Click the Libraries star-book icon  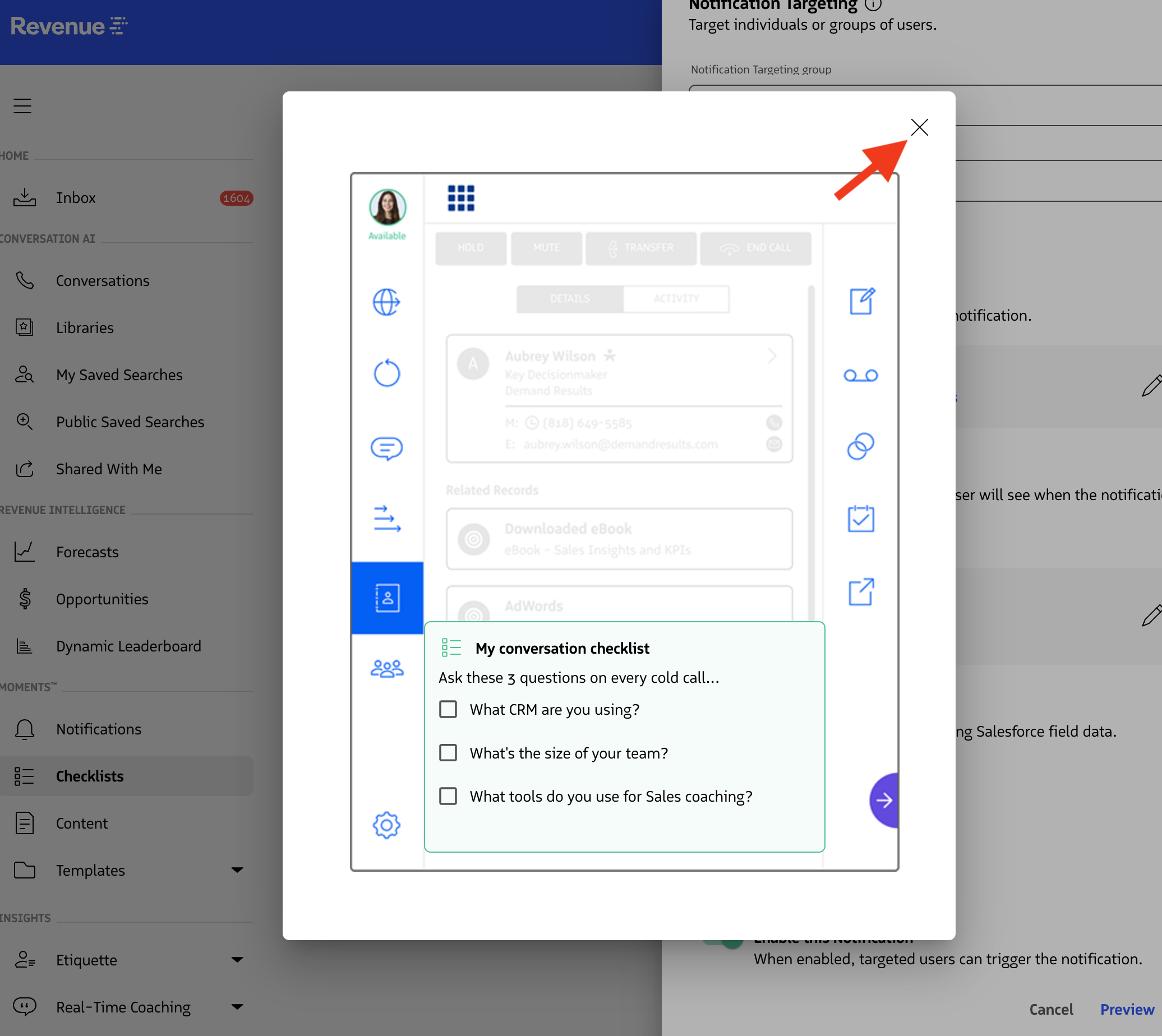click(x=25, y=327)
